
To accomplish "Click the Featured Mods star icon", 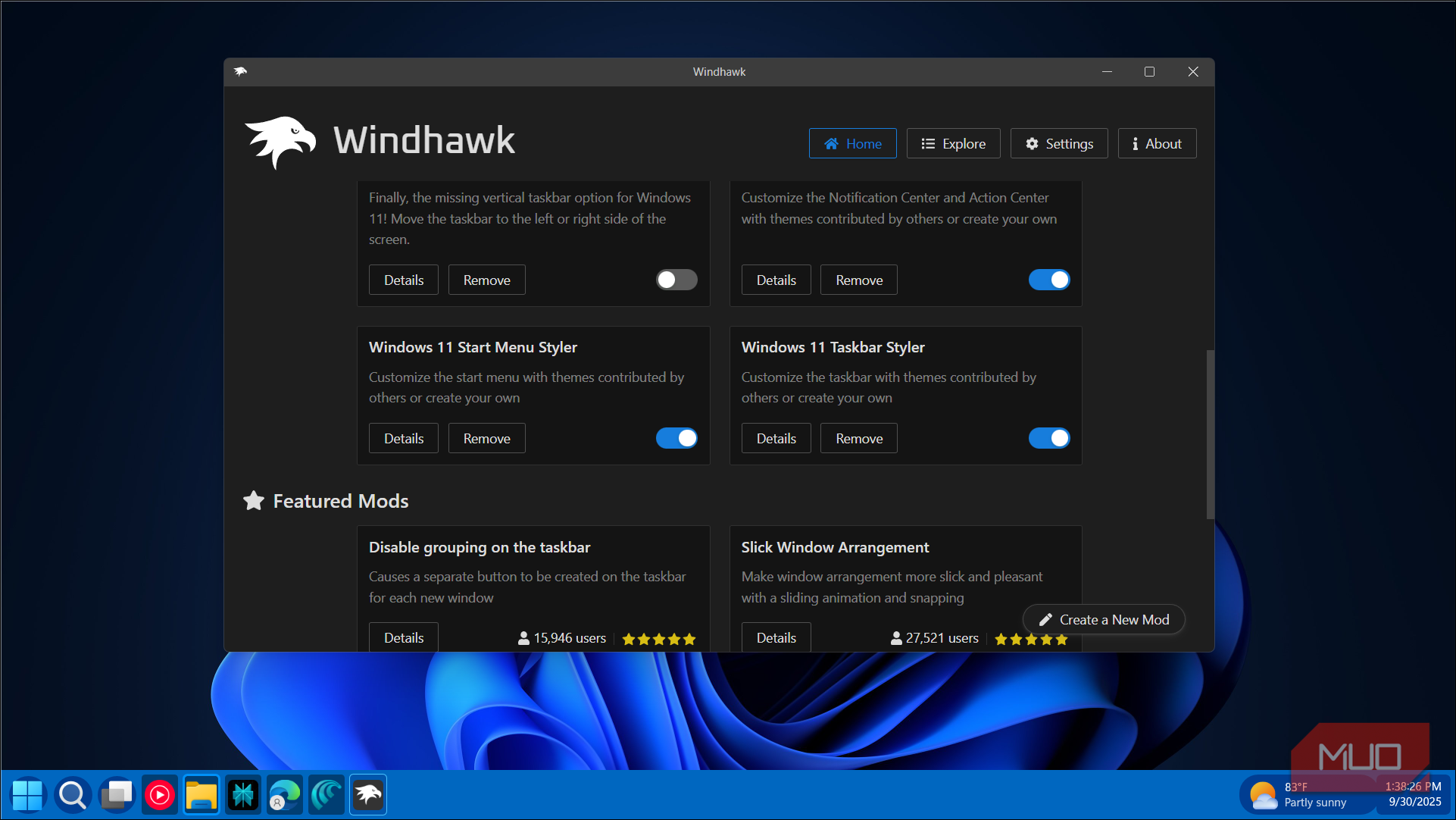I will (254, 501).
